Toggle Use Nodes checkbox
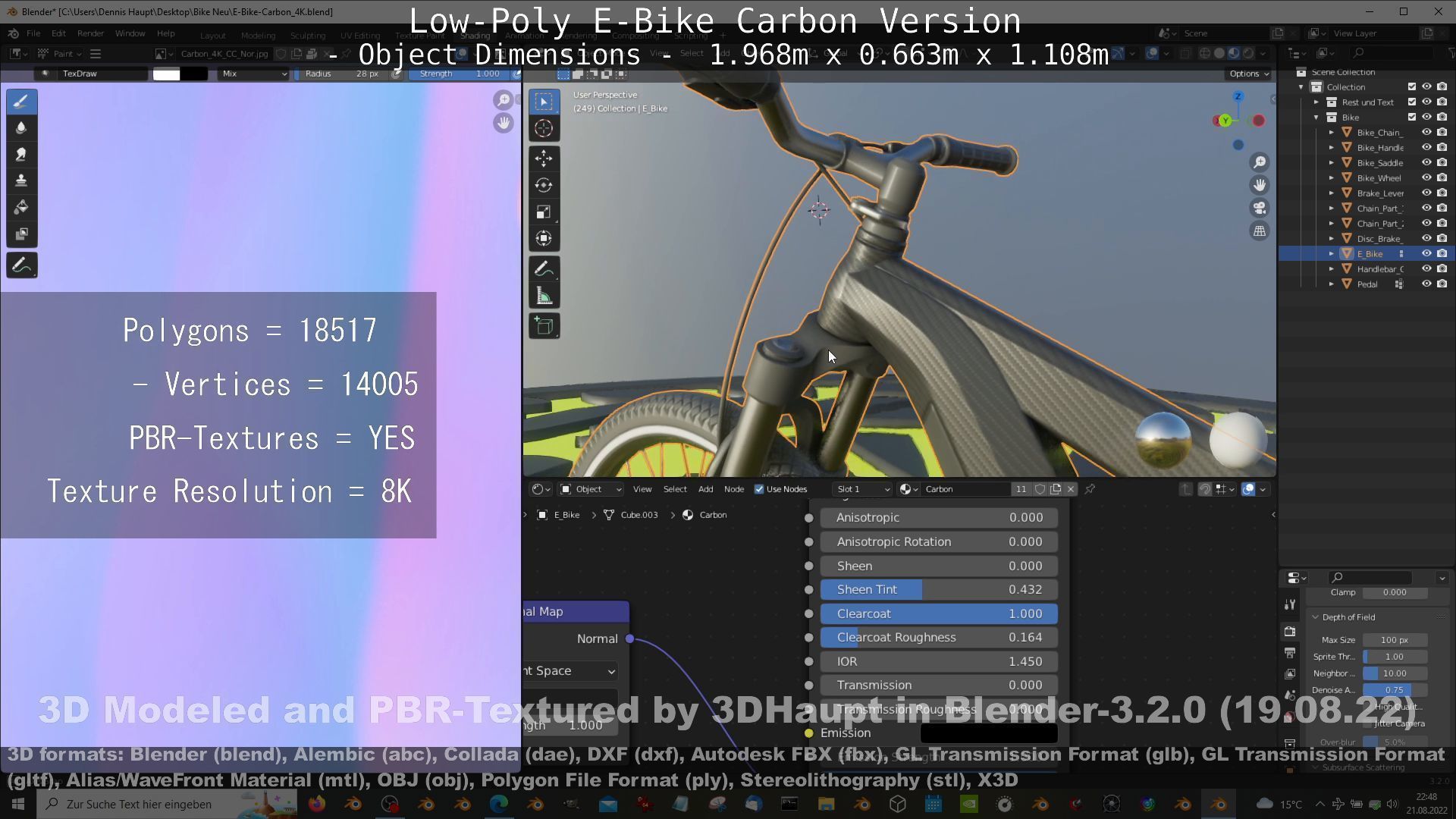This screenshot has height=819, width=1456. click(759, 489)
